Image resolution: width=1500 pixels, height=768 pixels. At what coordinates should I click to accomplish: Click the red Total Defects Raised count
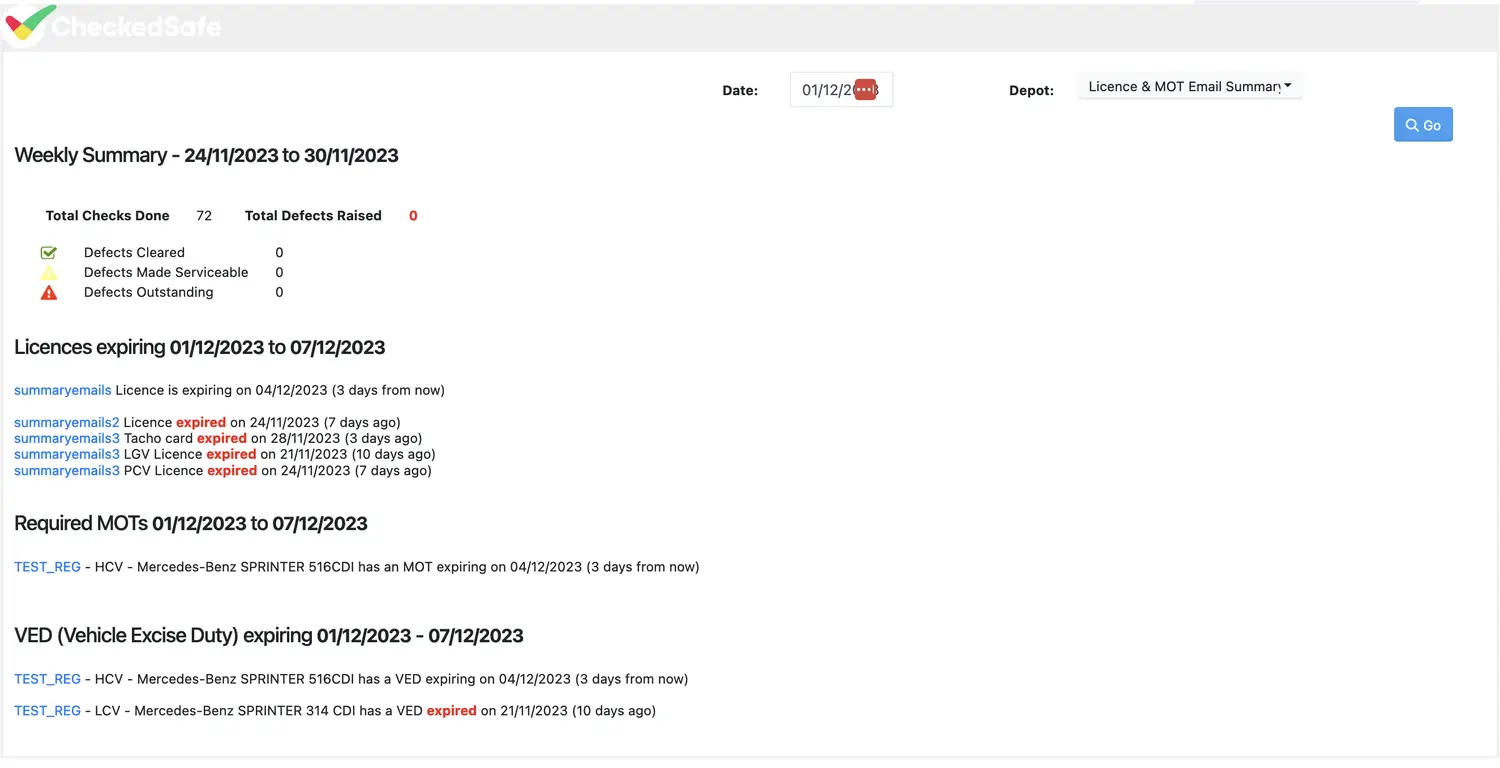[x=413, y=216]
